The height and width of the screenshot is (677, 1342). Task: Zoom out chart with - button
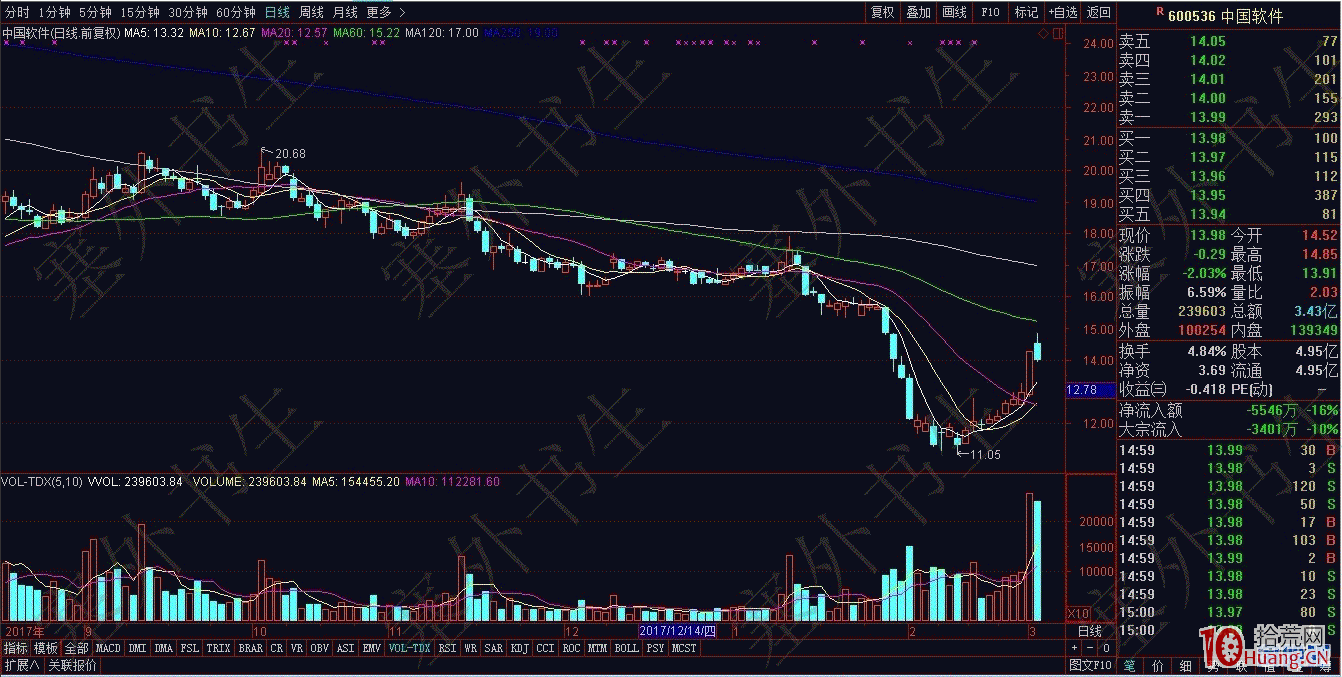[1090, 648]
